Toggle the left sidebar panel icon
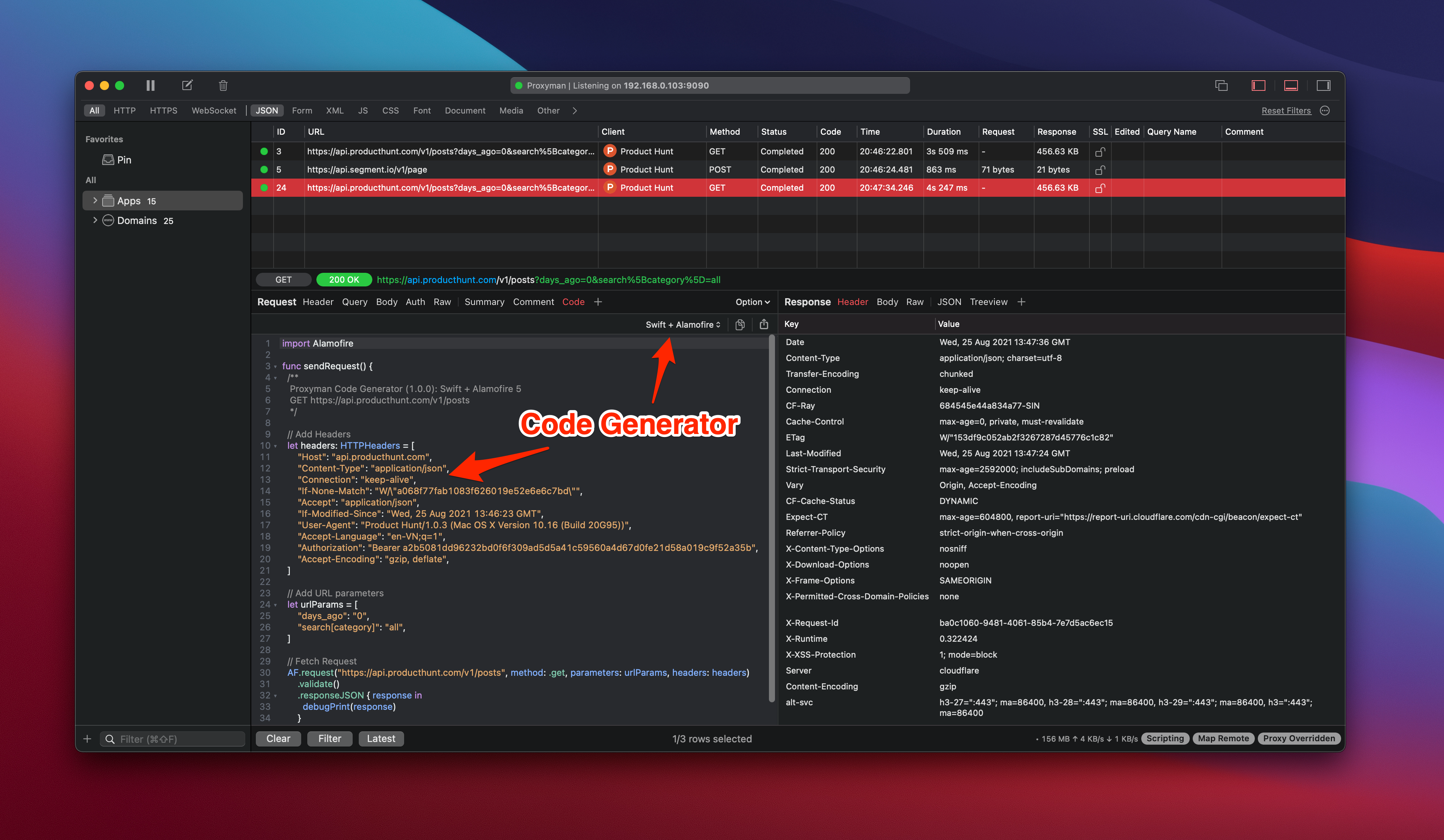1444x840 pixels. coord(1258,85)
